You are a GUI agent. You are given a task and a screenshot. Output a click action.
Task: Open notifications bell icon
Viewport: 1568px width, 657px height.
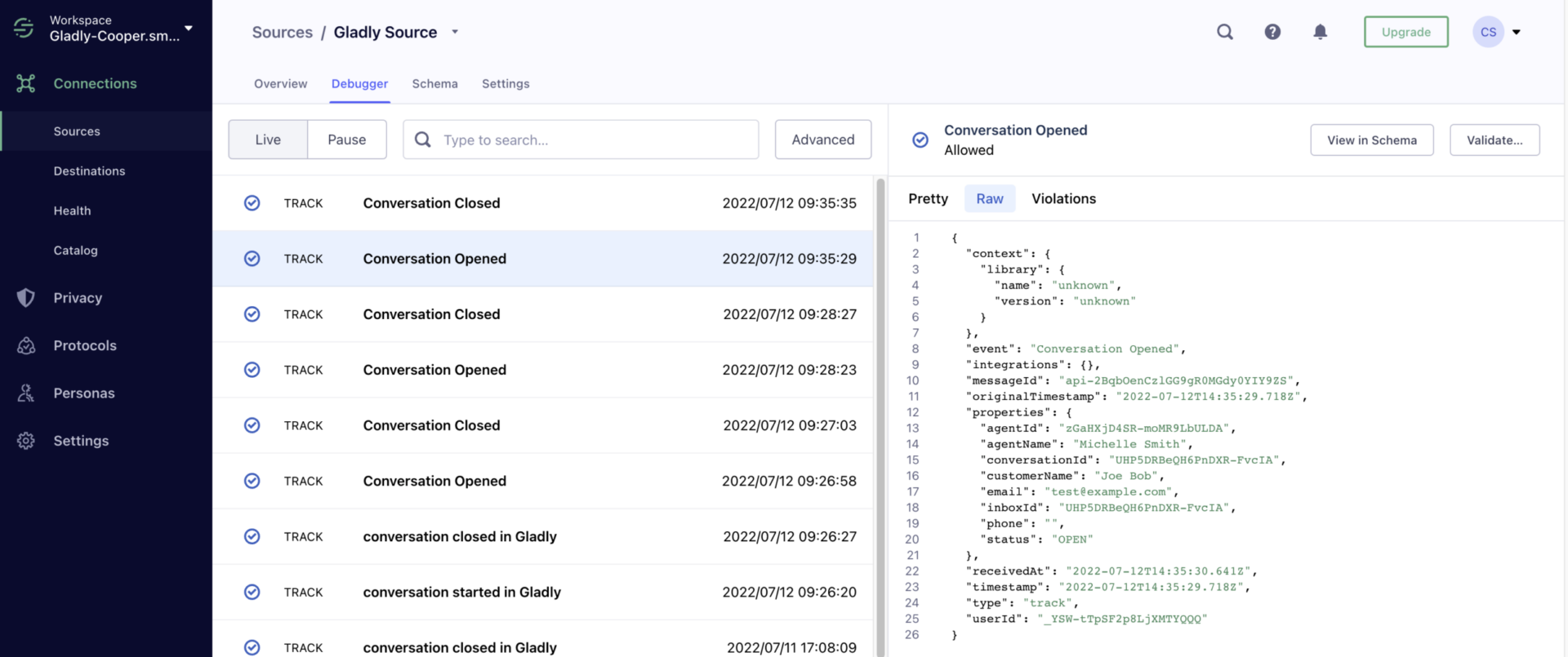(1320, 32)
